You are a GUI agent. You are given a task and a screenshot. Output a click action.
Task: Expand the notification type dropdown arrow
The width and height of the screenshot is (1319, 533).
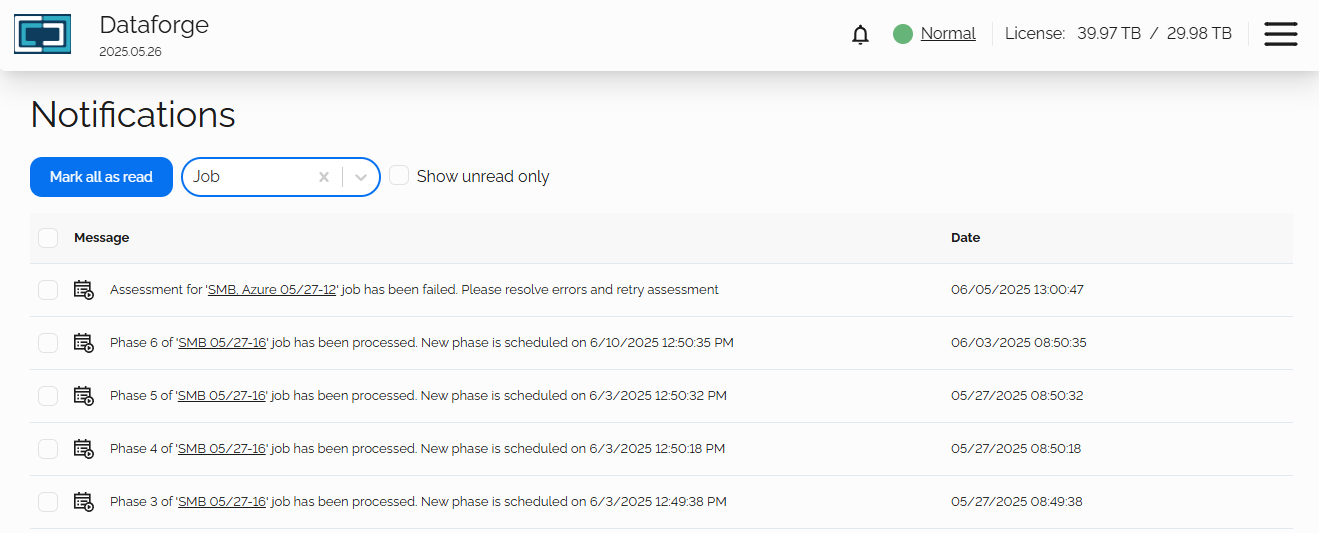pyautogui.click(x=362, y=177)
